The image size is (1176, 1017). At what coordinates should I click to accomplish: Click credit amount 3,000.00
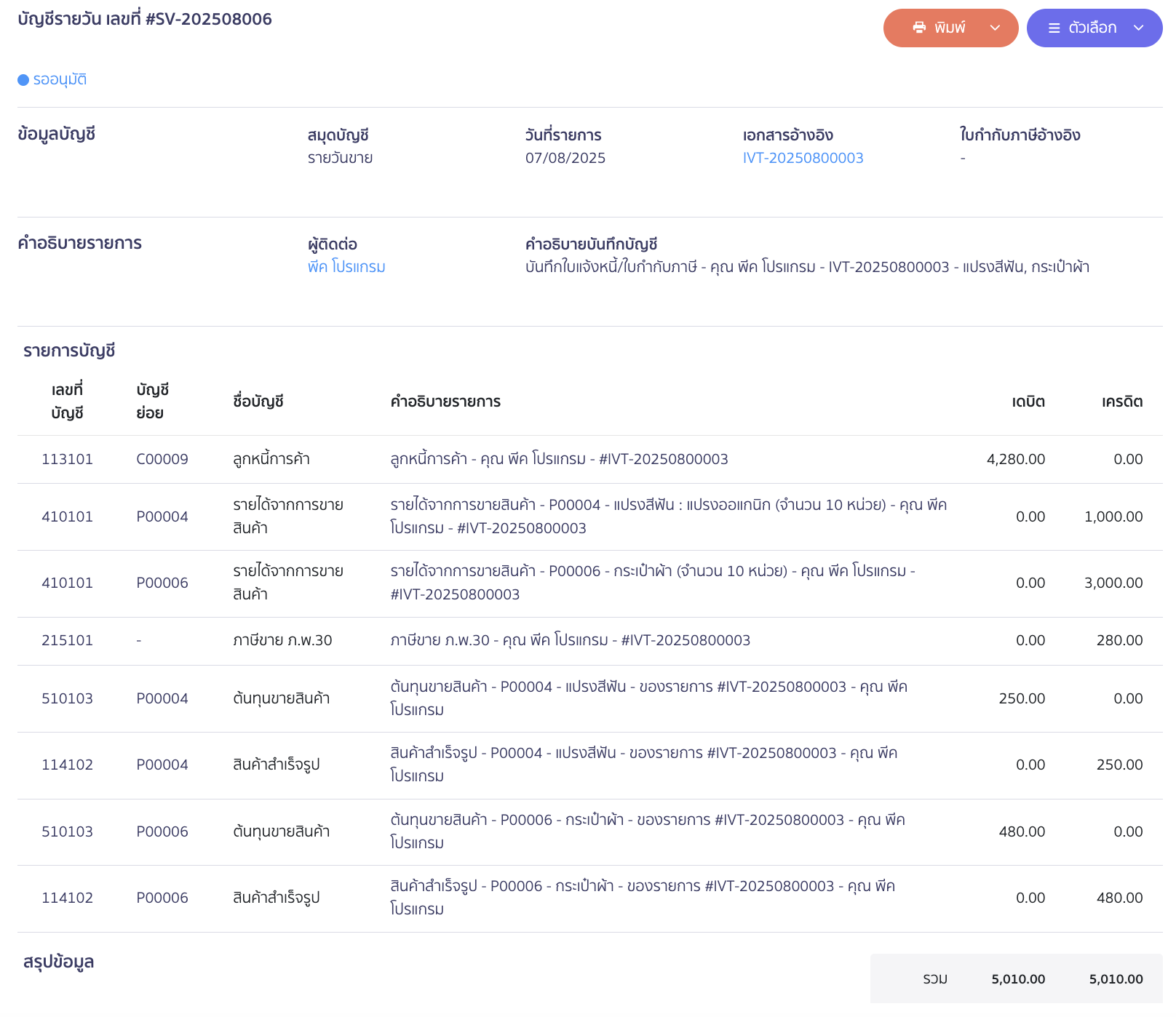click(1113, 583)
